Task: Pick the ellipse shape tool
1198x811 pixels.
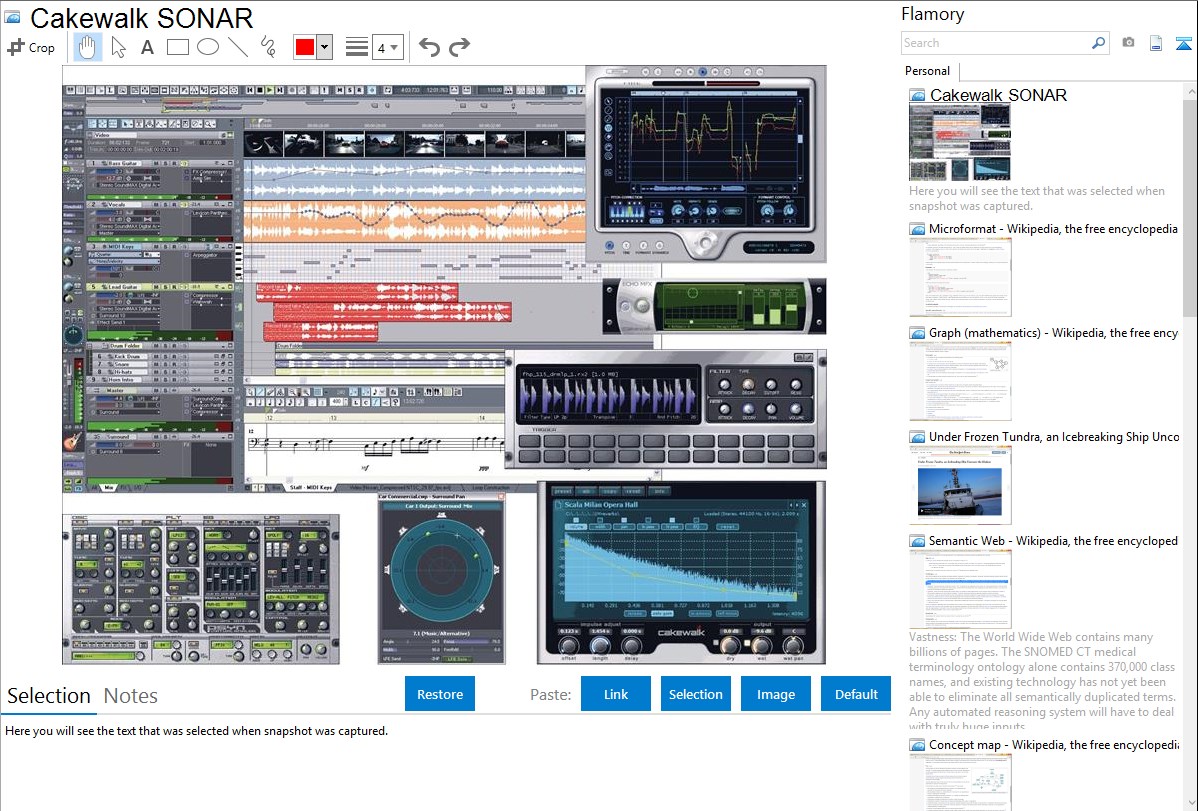Action: (x=208, y=47)
